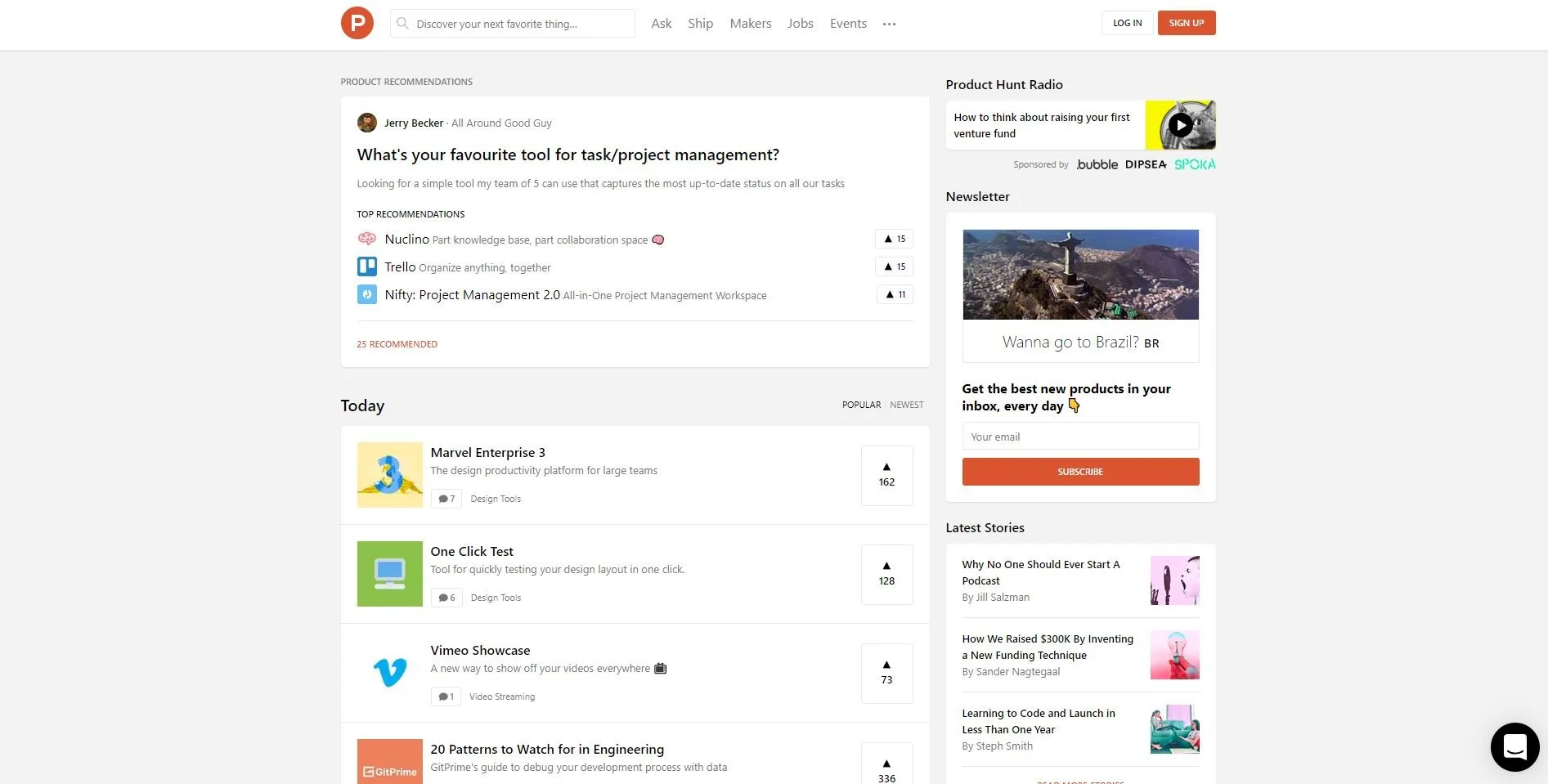Click the search magnifier icon
The height and width of the screenshot is (784, 1548).
[x=402, y=24]
